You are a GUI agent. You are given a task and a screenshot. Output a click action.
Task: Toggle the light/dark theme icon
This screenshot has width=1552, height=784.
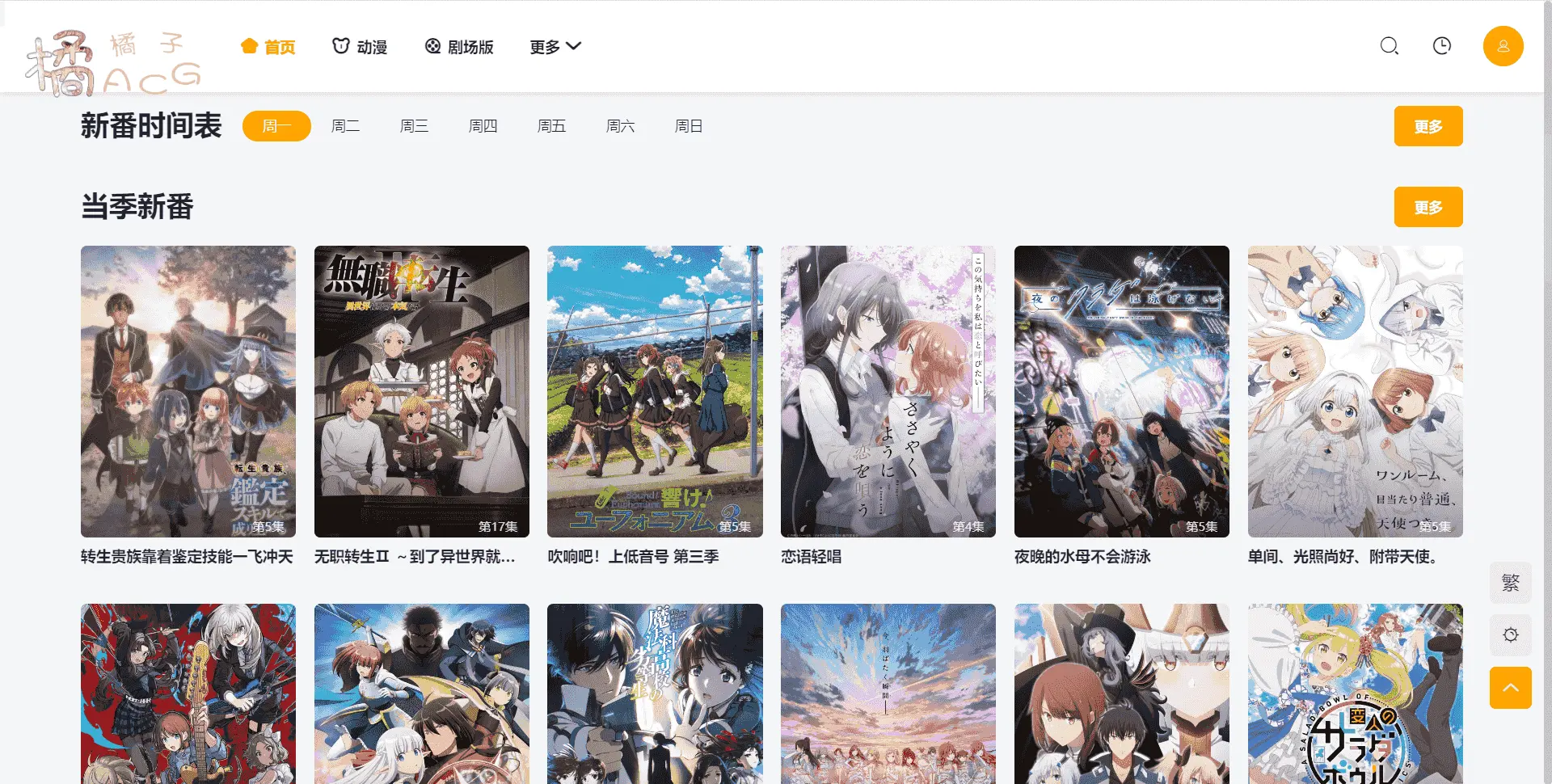coord(1511,635)
